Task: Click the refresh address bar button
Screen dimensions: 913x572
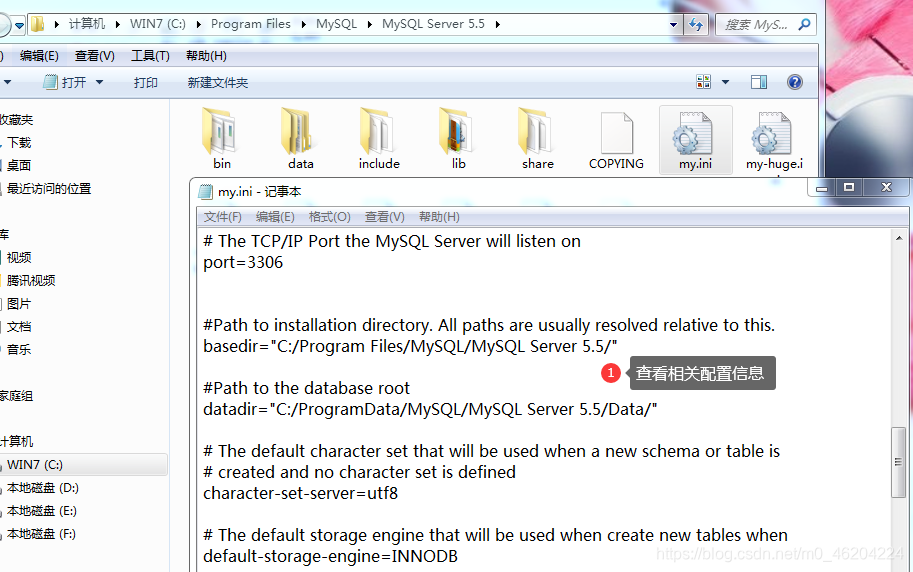Action: pyautogui.click(x=695, y=24)
